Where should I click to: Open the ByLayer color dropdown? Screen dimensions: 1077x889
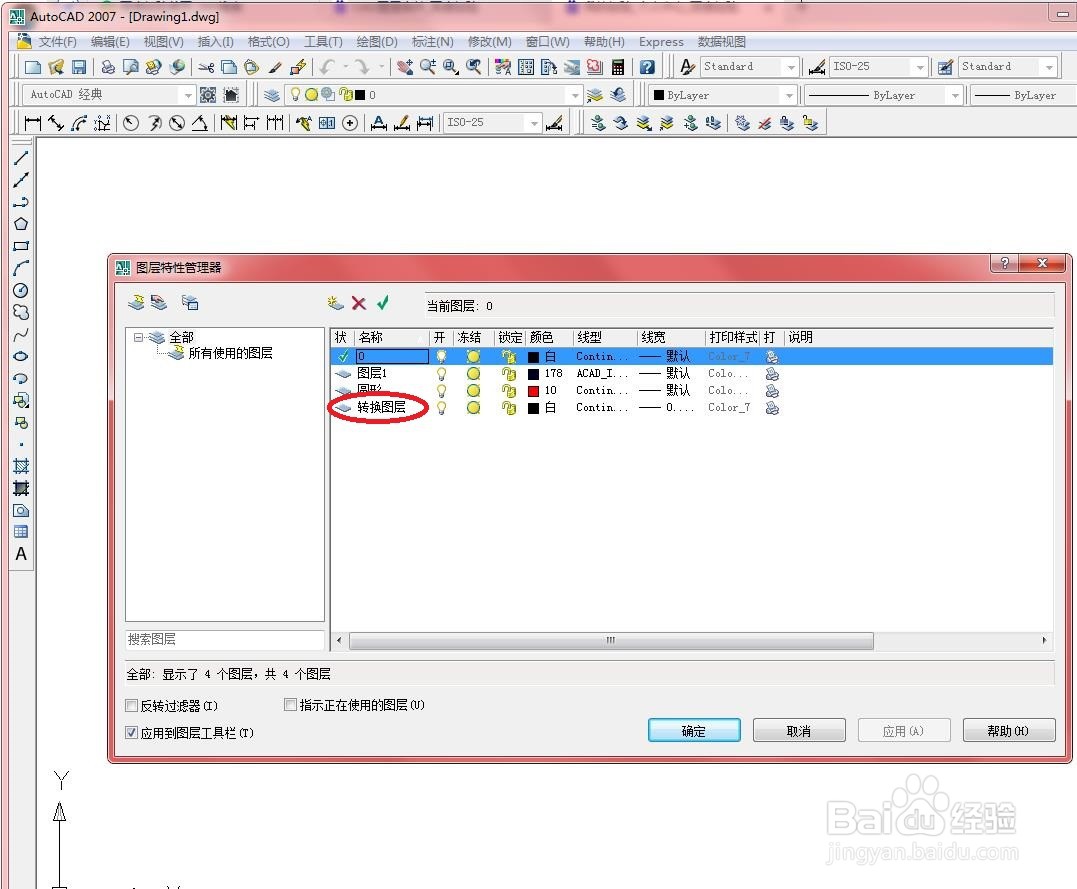(x=789, y=95)
